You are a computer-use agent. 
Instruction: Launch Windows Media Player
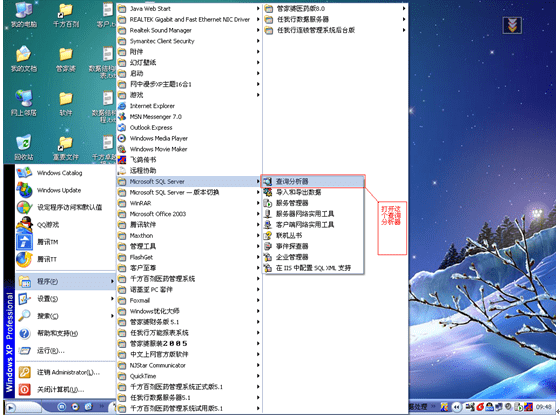[189, 139]
